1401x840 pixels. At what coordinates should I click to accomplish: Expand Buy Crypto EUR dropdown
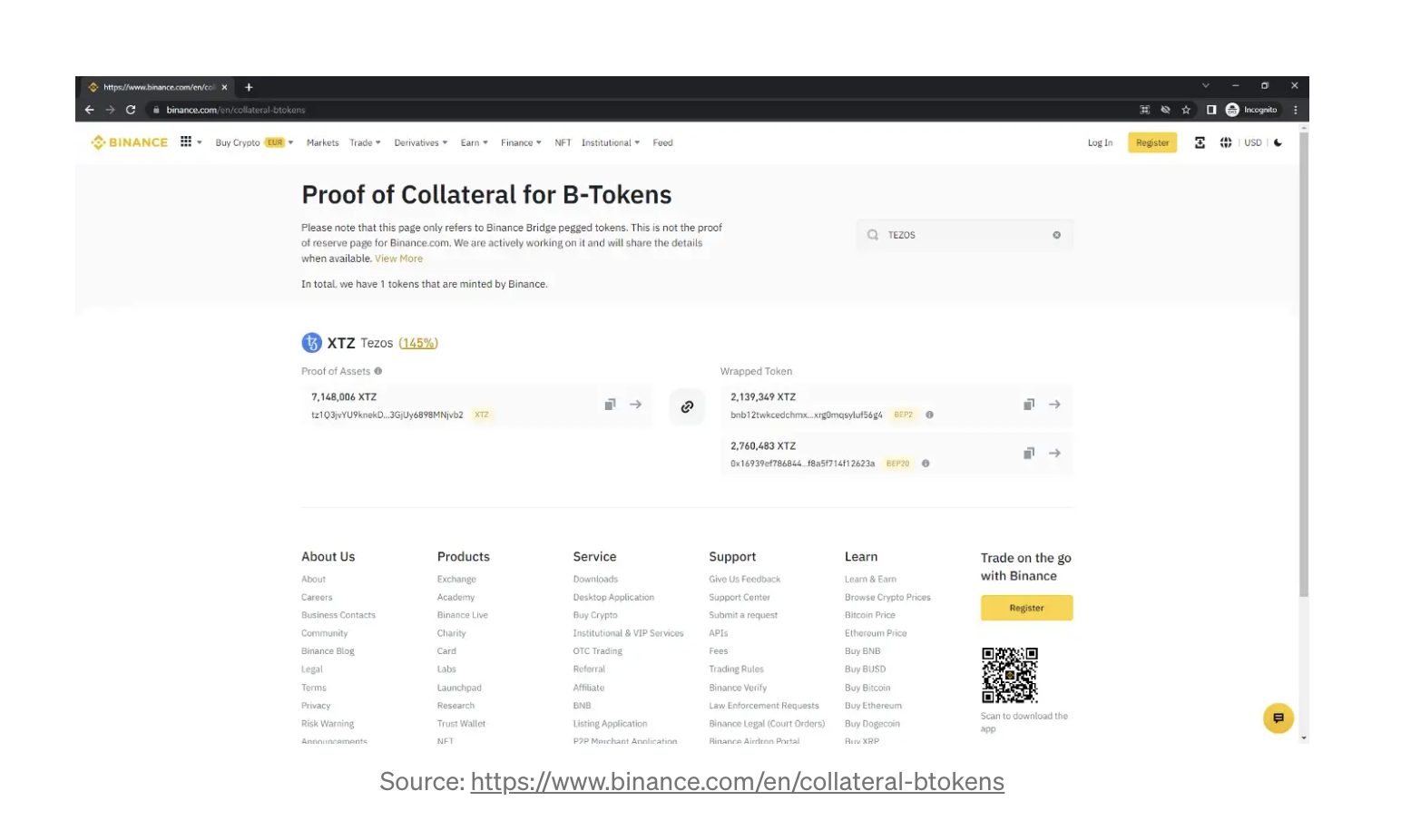coord(254,142)
